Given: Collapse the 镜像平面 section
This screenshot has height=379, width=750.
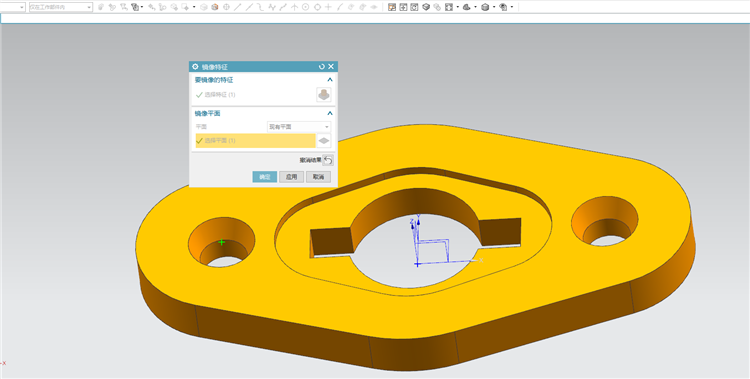Looking at the screenshot, I should click(330, 113).
